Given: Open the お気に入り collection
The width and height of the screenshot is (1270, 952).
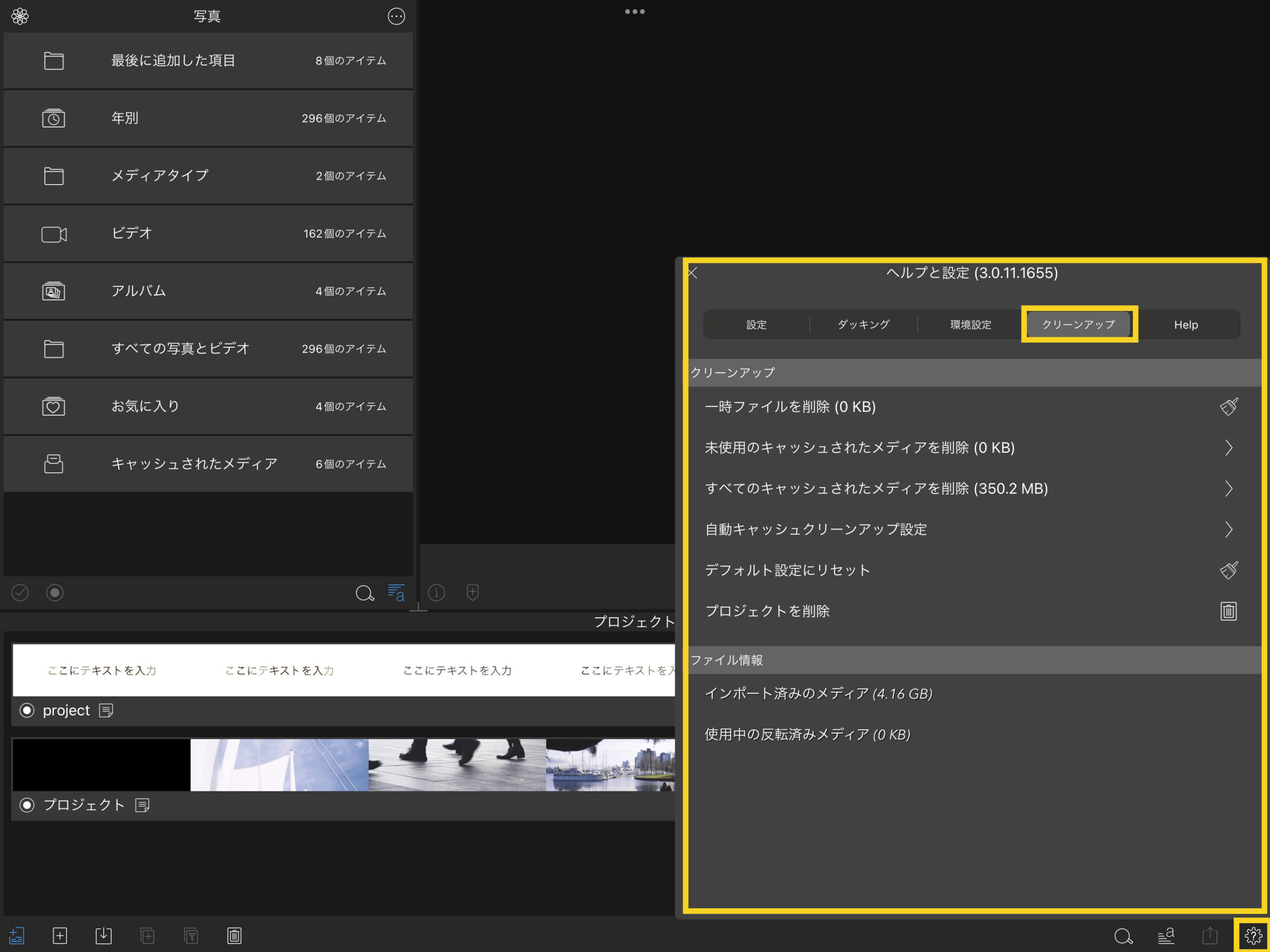Looking at the screenshot, I should click(208, 406).
